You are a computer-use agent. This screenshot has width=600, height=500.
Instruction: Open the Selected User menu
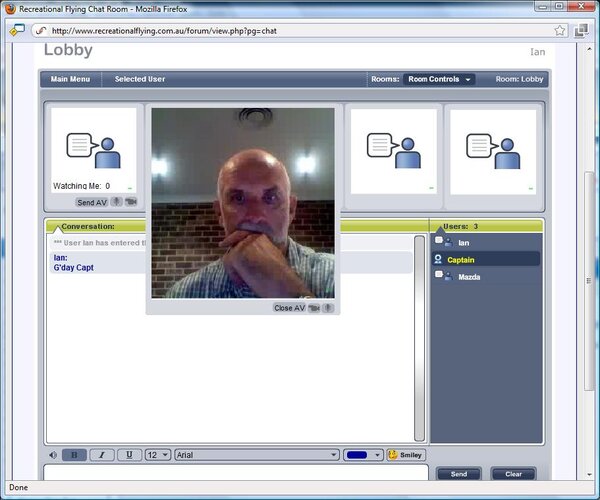click(140, 79)
